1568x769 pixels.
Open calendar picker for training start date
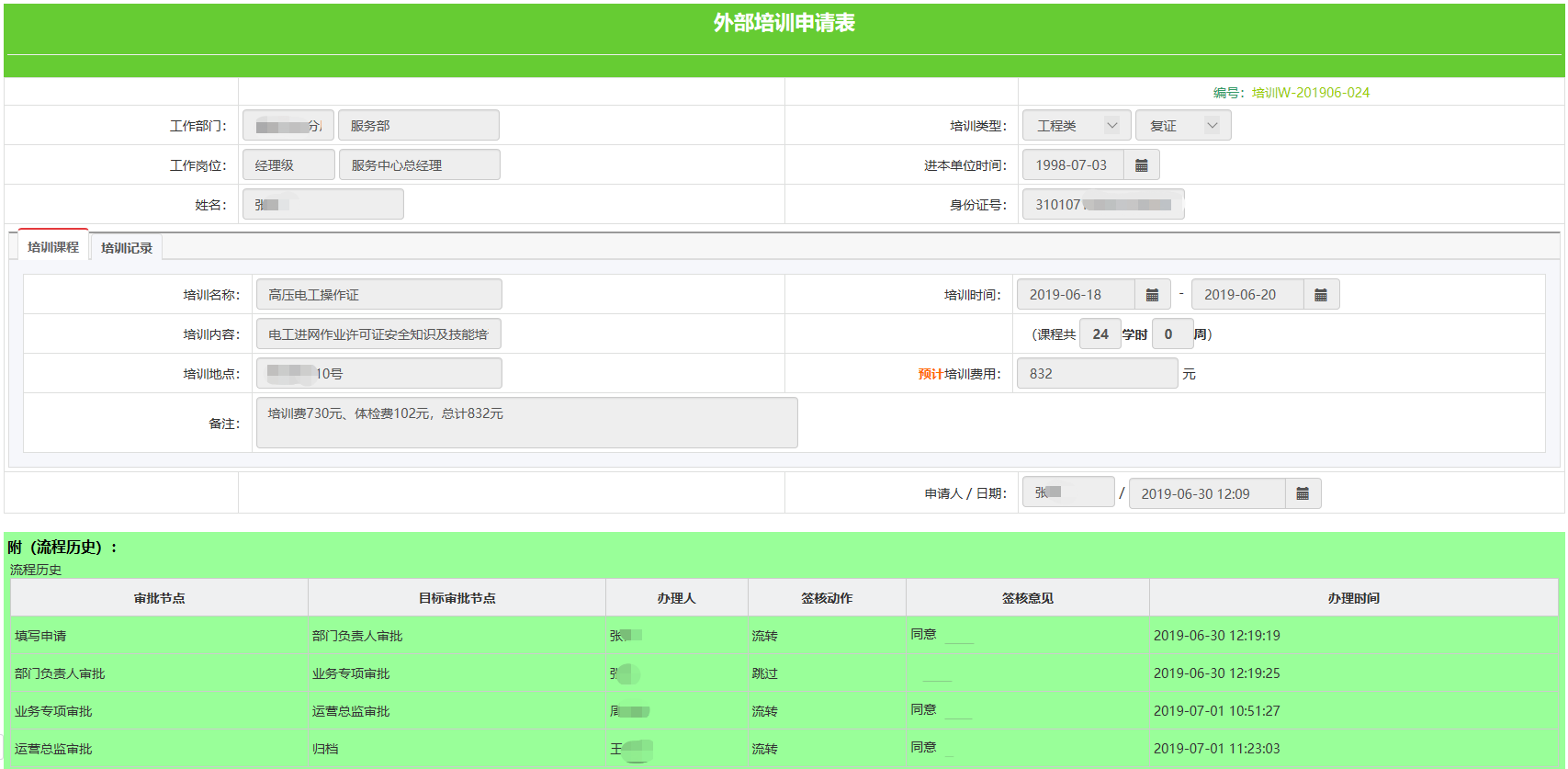click(x=1152, y=295)
